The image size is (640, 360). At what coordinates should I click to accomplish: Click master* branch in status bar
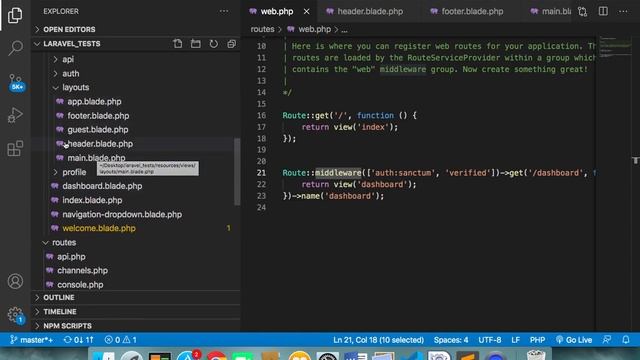(31, 340)
